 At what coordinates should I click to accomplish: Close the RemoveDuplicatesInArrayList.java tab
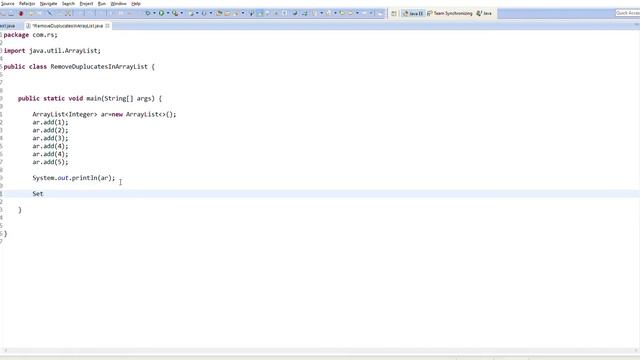point(107,26)
